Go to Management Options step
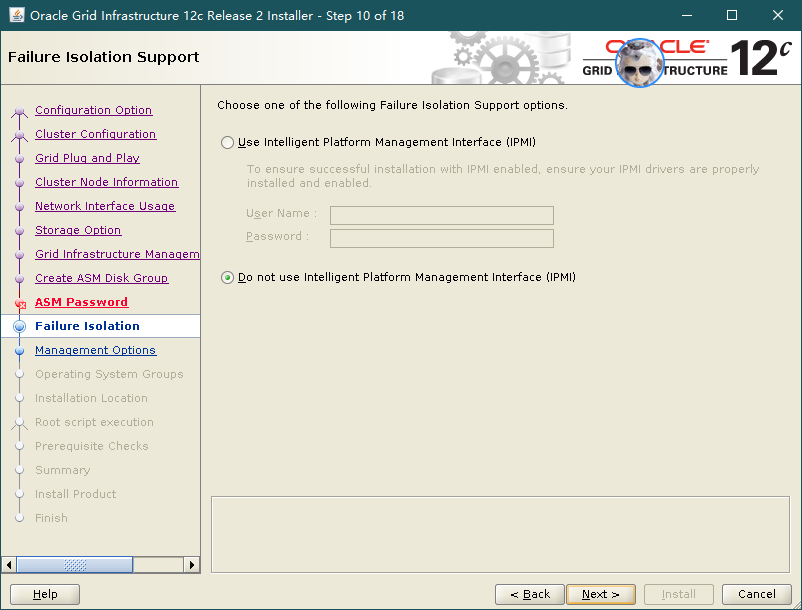Viewport: 802px width, 610px height. pyautogui.click(x=96, y=350)
